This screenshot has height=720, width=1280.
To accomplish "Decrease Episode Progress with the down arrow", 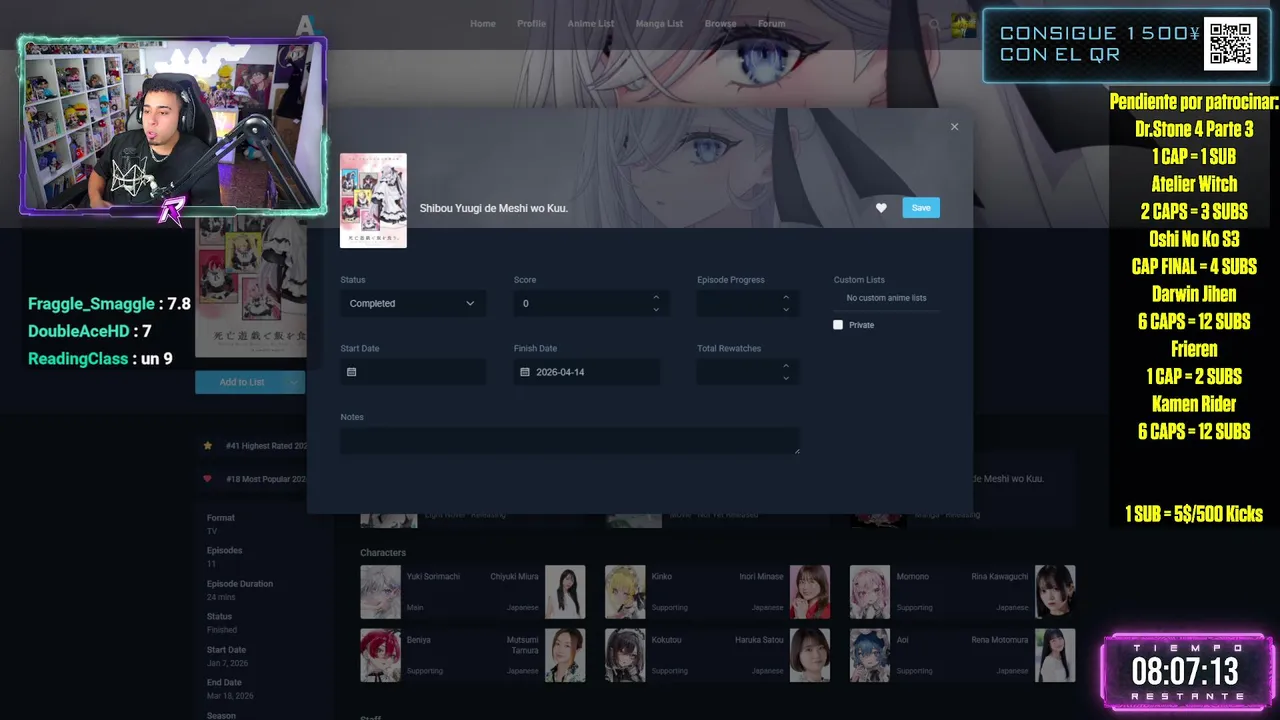I will [x=786, y=309].
